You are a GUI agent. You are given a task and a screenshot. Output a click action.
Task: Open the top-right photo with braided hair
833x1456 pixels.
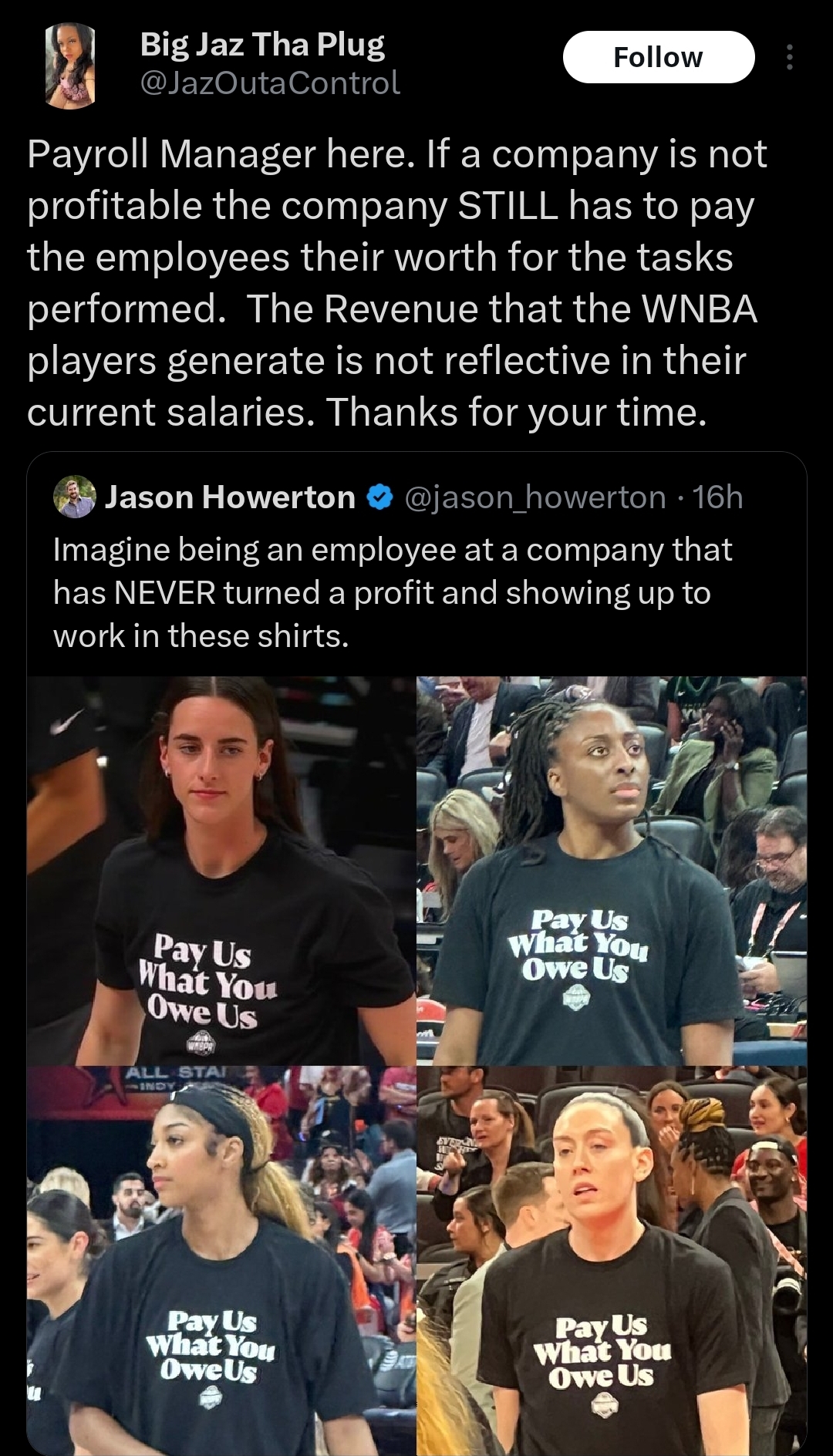pyautogui.click(x=612, y=871)
